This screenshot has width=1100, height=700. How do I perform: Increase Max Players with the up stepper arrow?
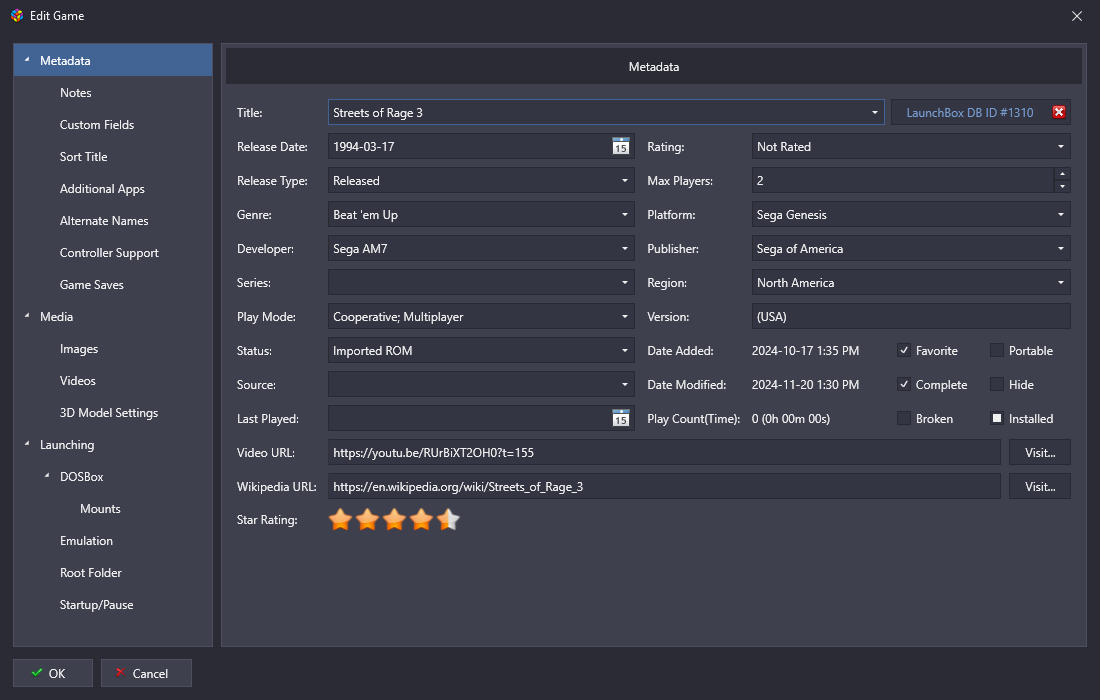click(1062, 175)
